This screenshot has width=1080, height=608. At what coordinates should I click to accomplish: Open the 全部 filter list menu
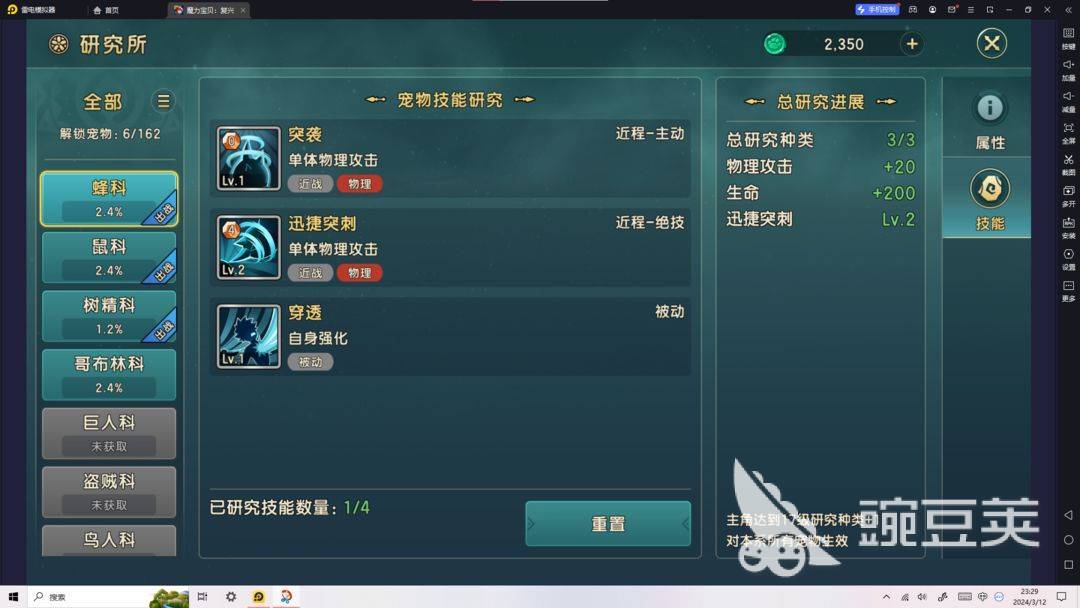pyautogui.click(x=163, y=101)
